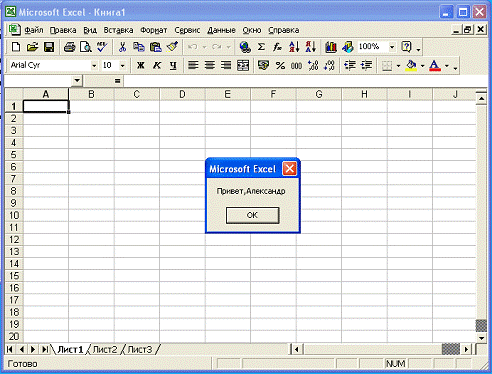The image size is (492, 374).
Task: Open the Drawing toolbar icon
Action: [x=347, y=47]
